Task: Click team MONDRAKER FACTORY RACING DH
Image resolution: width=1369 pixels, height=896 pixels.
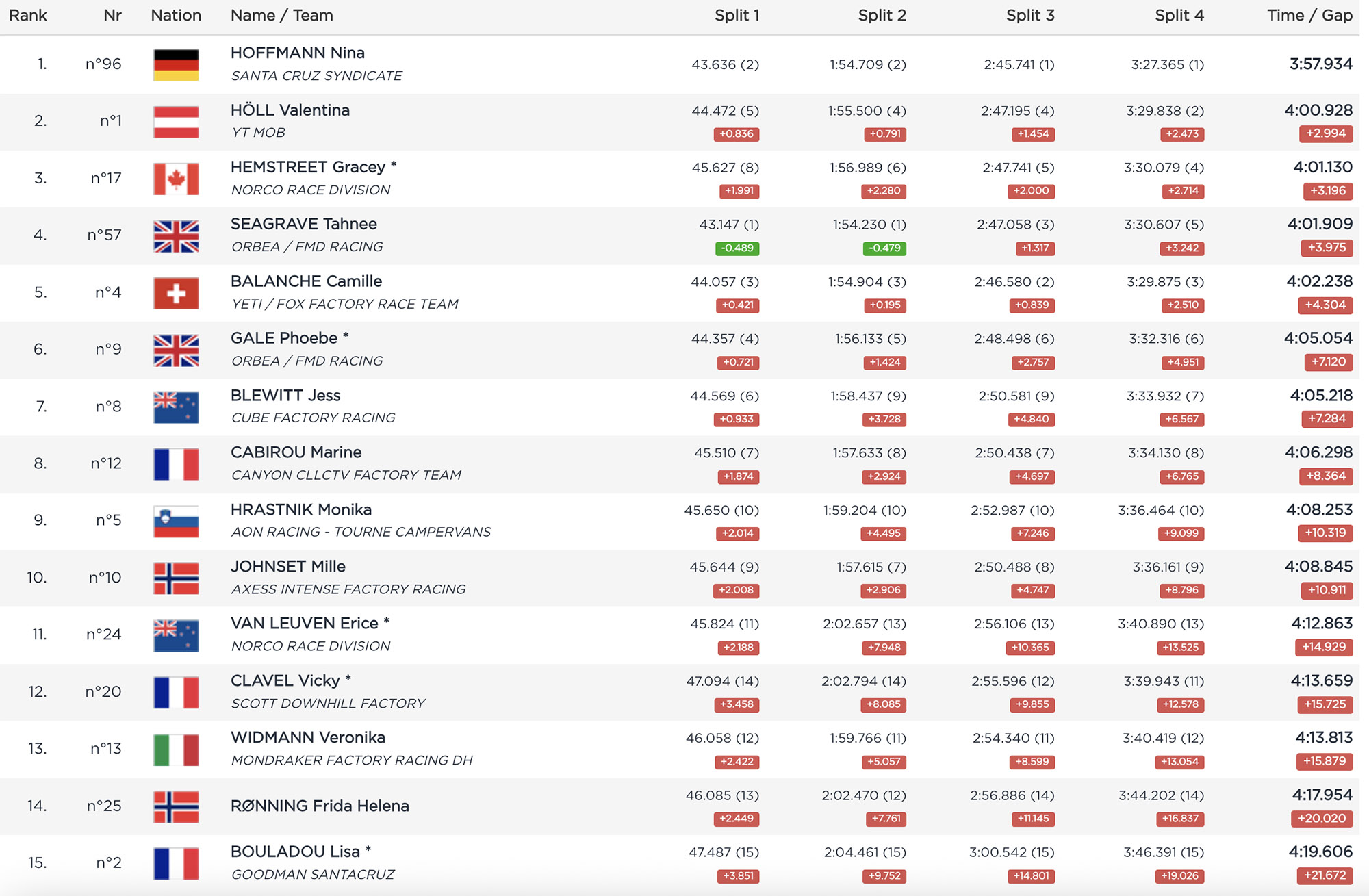Action: [352, 760]
